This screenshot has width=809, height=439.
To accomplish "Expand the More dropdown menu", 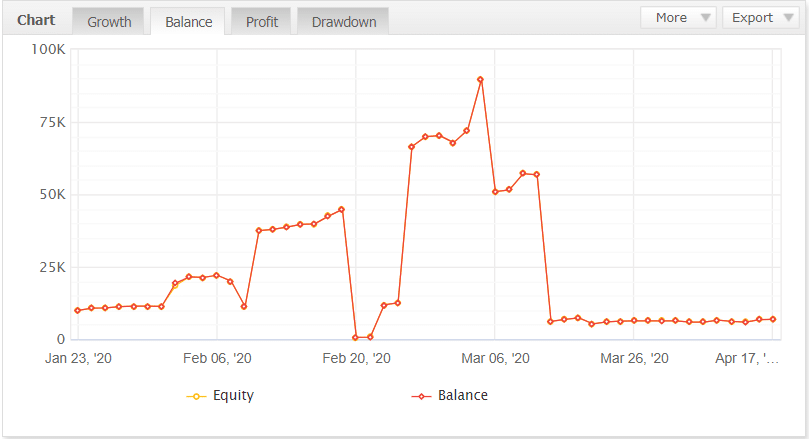I will click(679, 17).
